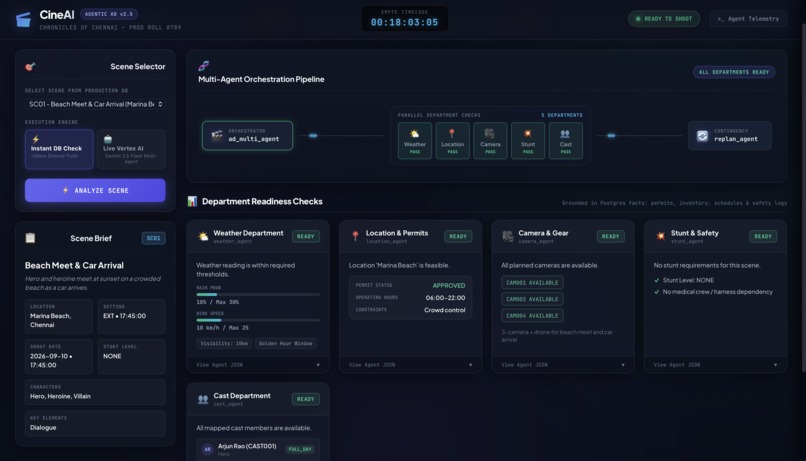Screen dimensions: 806x461
Task: Click the replan_agent refresh icon
Action: coord(702,136)
